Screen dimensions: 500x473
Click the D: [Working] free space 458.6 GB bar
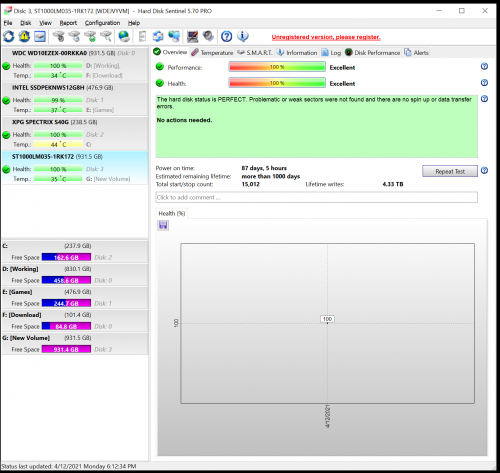66,280
